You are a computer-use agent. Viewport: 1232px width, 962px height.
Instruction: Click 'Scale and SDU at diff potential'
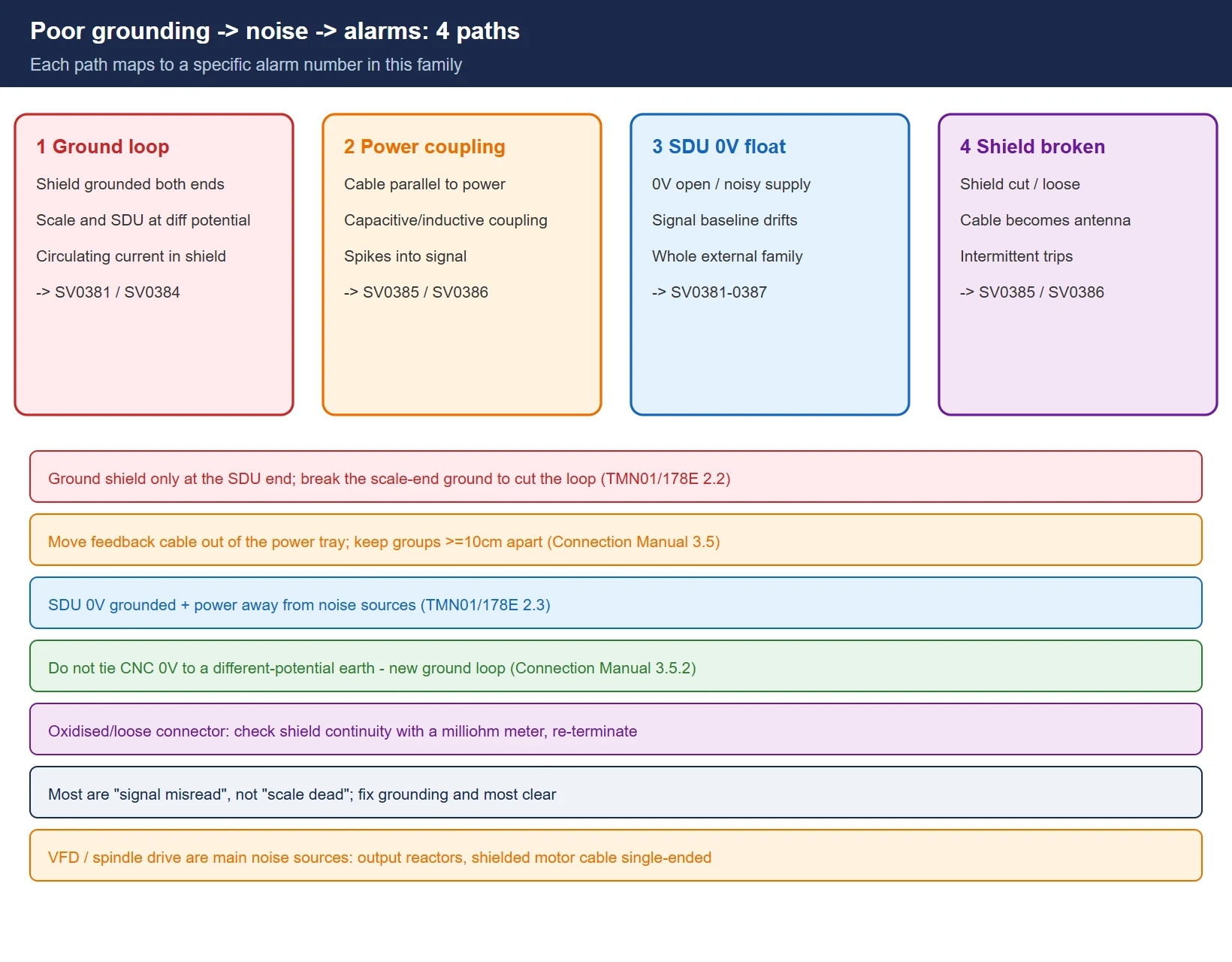pyautogui.click(x=143, y=220)
